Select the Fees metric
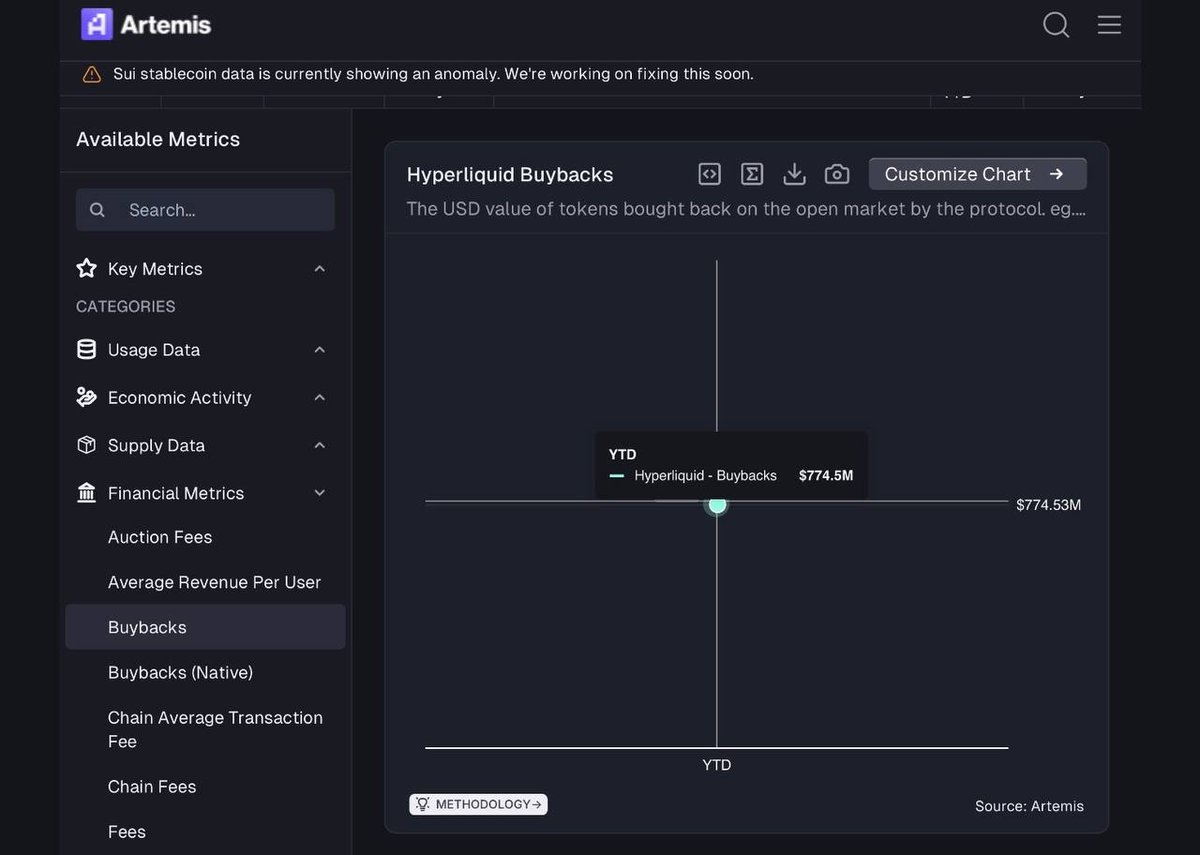1200x855 pixels. point(127,831)
